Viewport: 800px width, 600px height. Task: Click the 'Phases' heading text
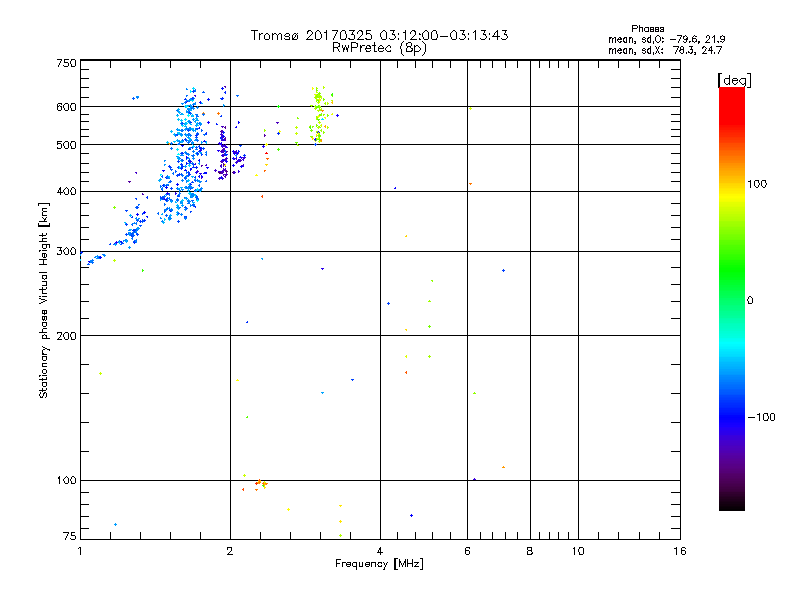click(x=647, y=29)
